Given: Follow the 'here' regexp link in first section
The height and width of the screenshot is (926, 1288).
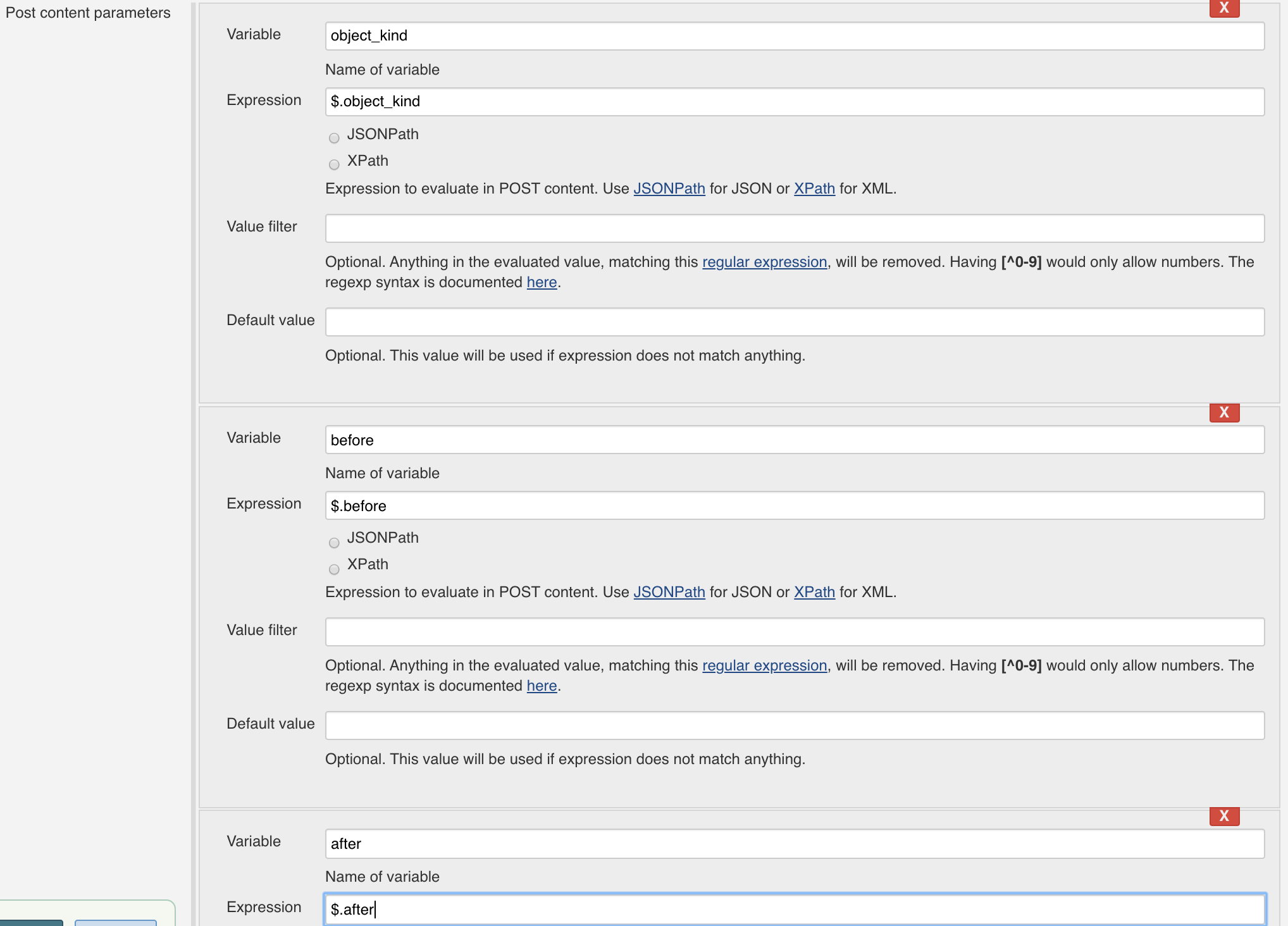Looking at the screenshot, I should pos(542,282).
